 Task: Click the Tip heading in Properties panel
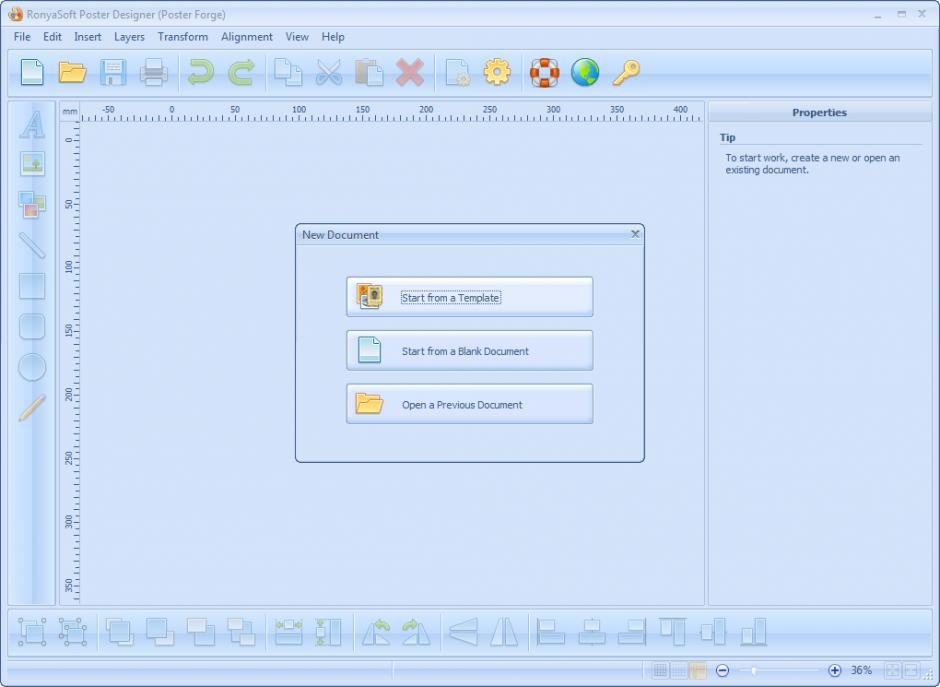[x=727, y=137]
